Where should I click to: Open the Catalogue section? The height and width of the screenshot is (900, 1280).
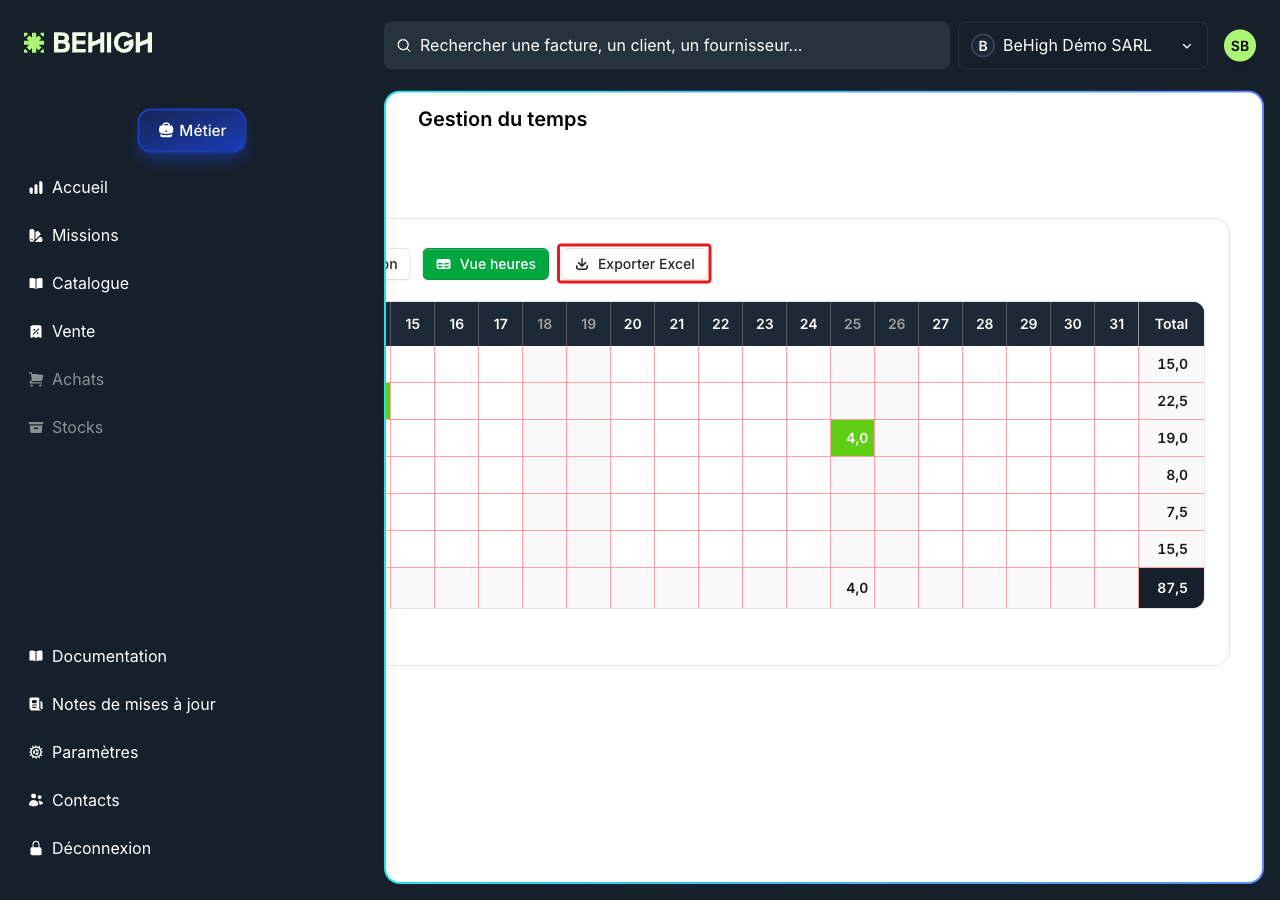90,283
